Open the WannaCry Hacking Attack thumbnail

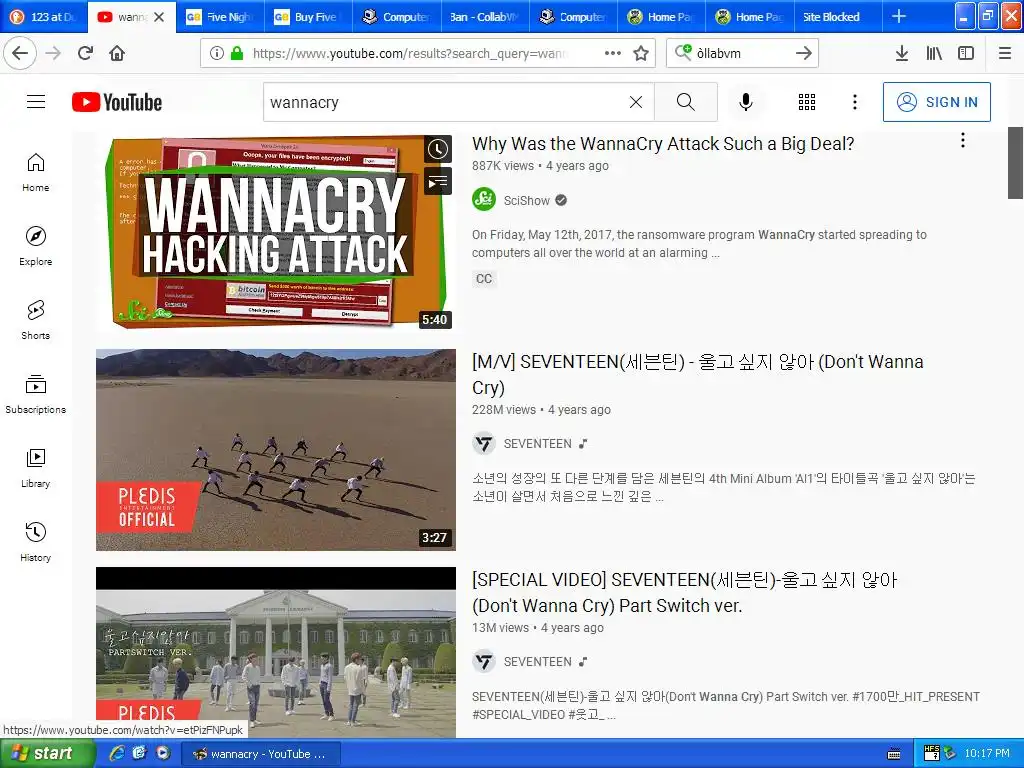click(x=276, y=231)
